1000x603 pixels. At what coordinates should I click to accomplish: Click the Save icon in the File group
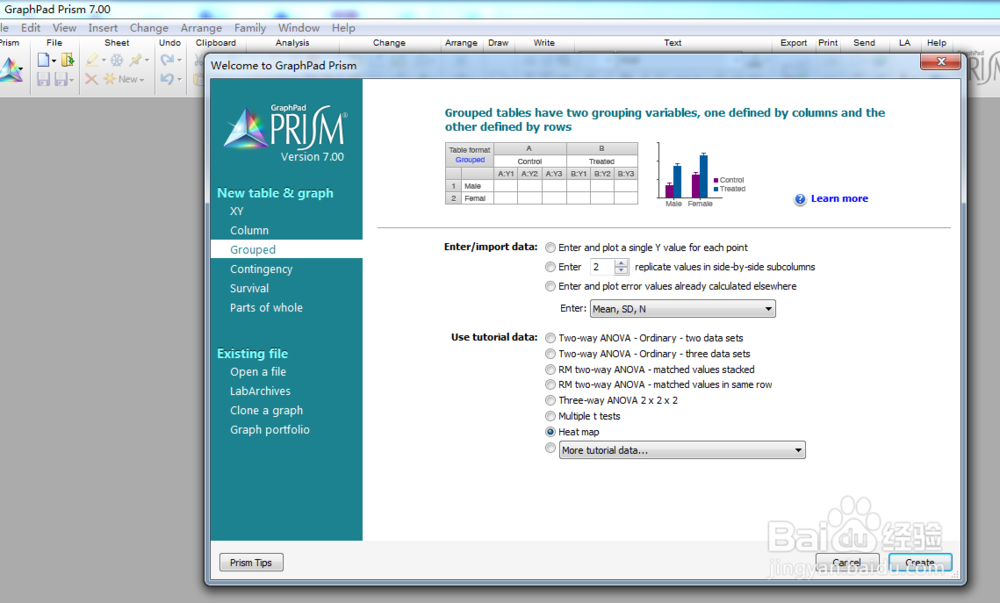(x=44, y=79)
